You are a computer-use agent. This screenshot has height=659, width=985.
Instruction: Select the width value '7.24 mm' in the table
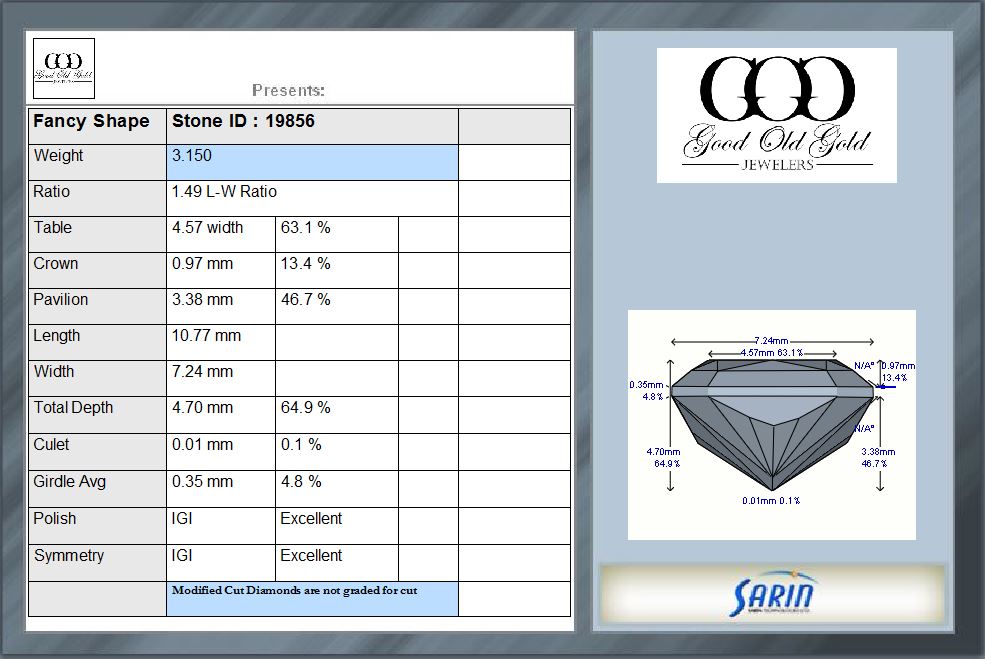[x=220, y=378]
